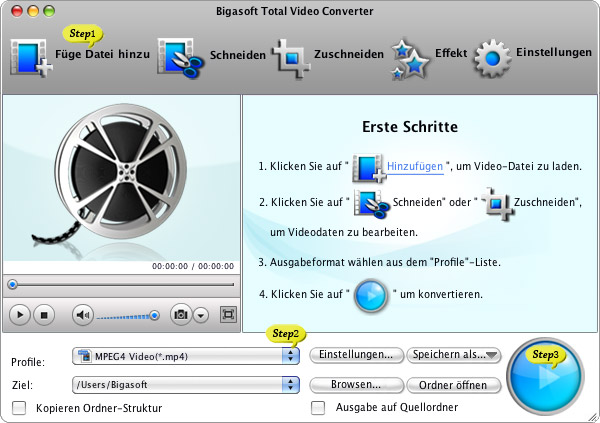Start conversion with the big blue button
Image resolution: width=600 pixels, height=423 pixels.
545,376
